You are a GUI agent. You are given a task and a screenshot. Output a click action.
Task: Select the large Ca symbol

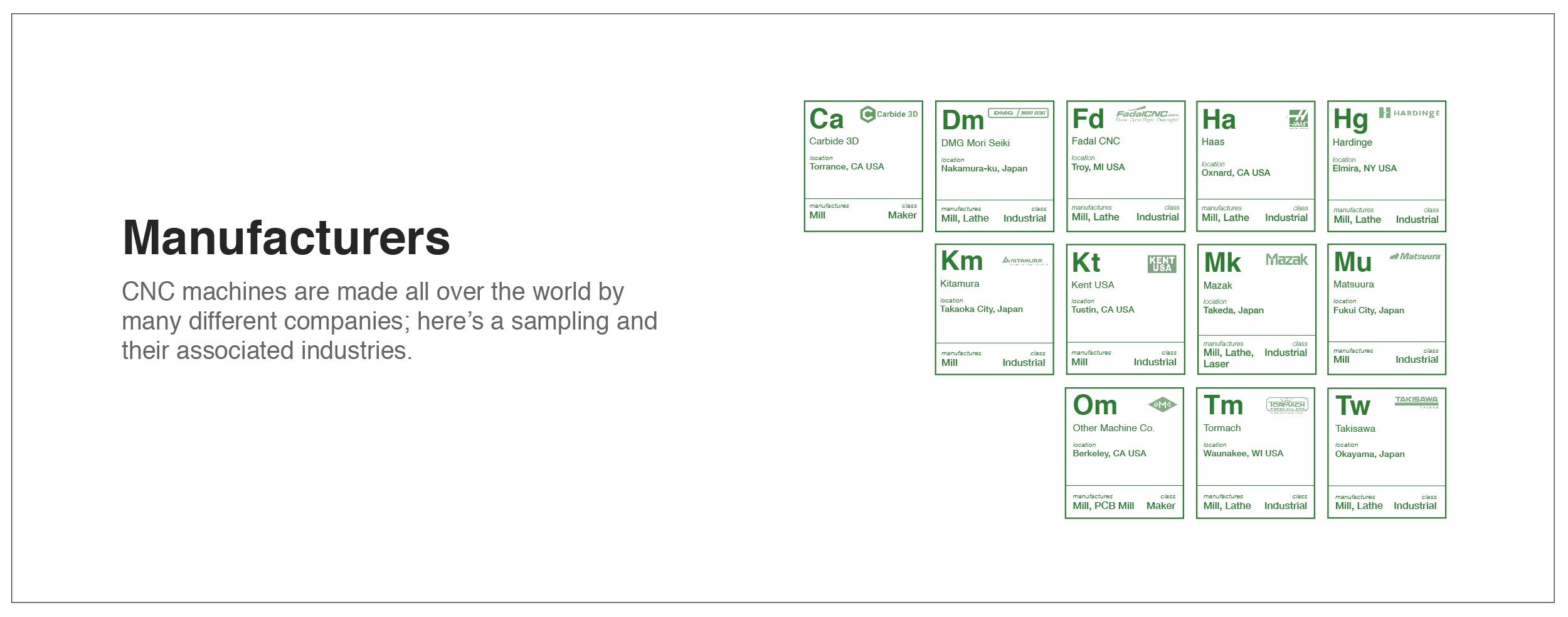[x=827, y=119]
